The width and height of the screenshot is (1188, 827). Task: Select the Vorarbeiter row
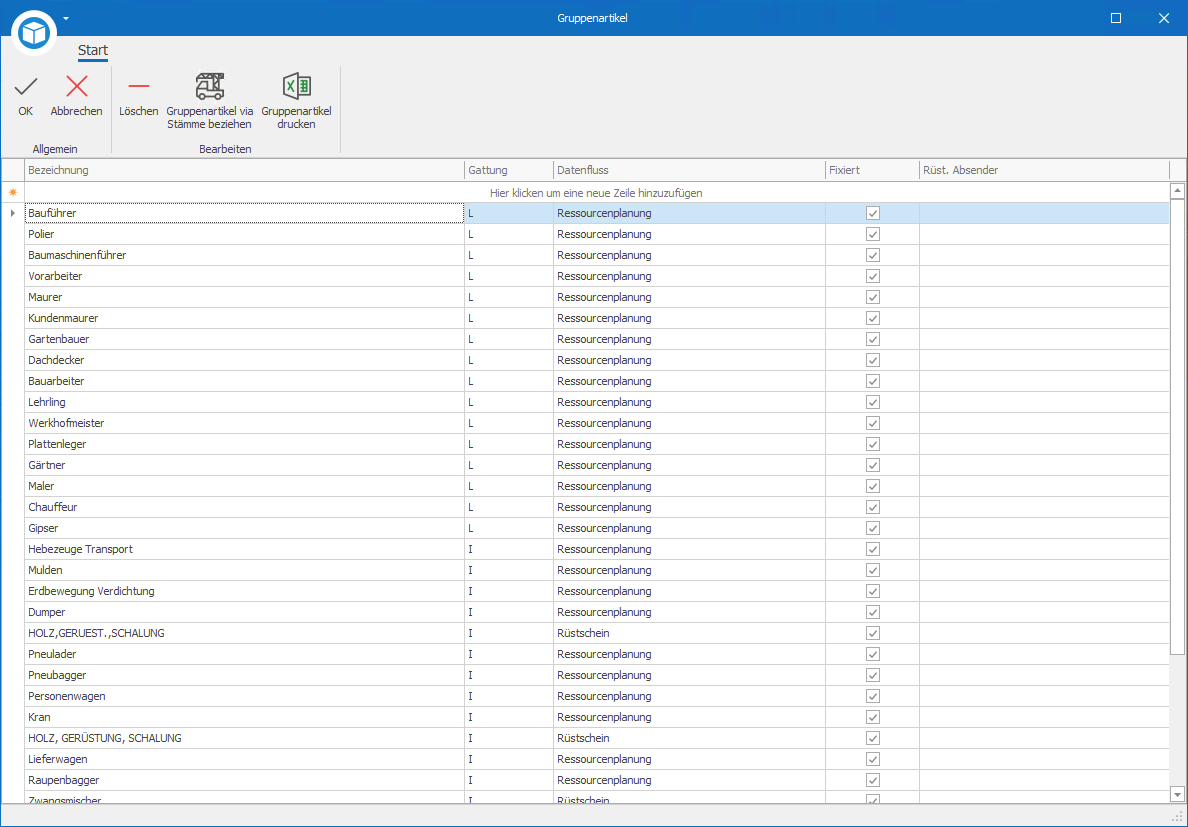pyautogui.click(x=597, y=276)
